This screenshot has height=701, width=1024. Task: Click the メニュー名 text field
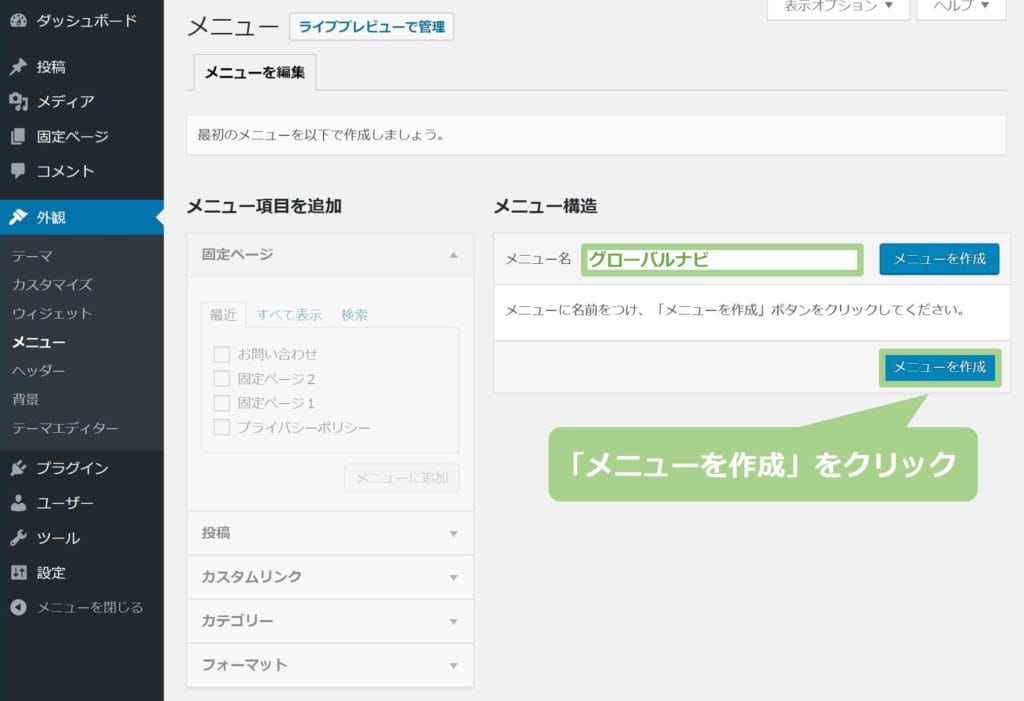(x=721, y=260)
